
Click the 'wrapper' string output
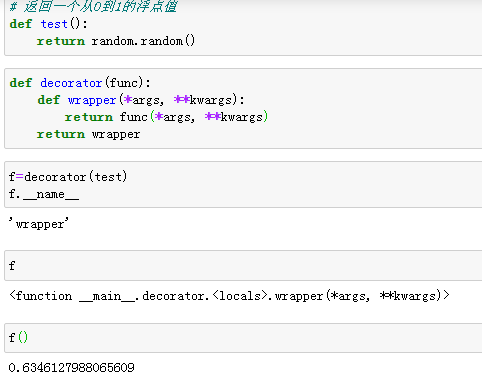click(x=39, y=224)
